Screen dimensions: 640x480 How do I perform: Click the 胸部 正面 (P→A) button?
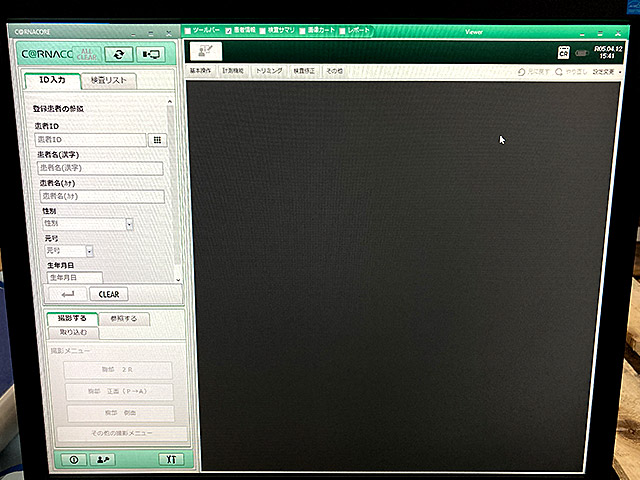pyautogui.click(x=119, y=391)
